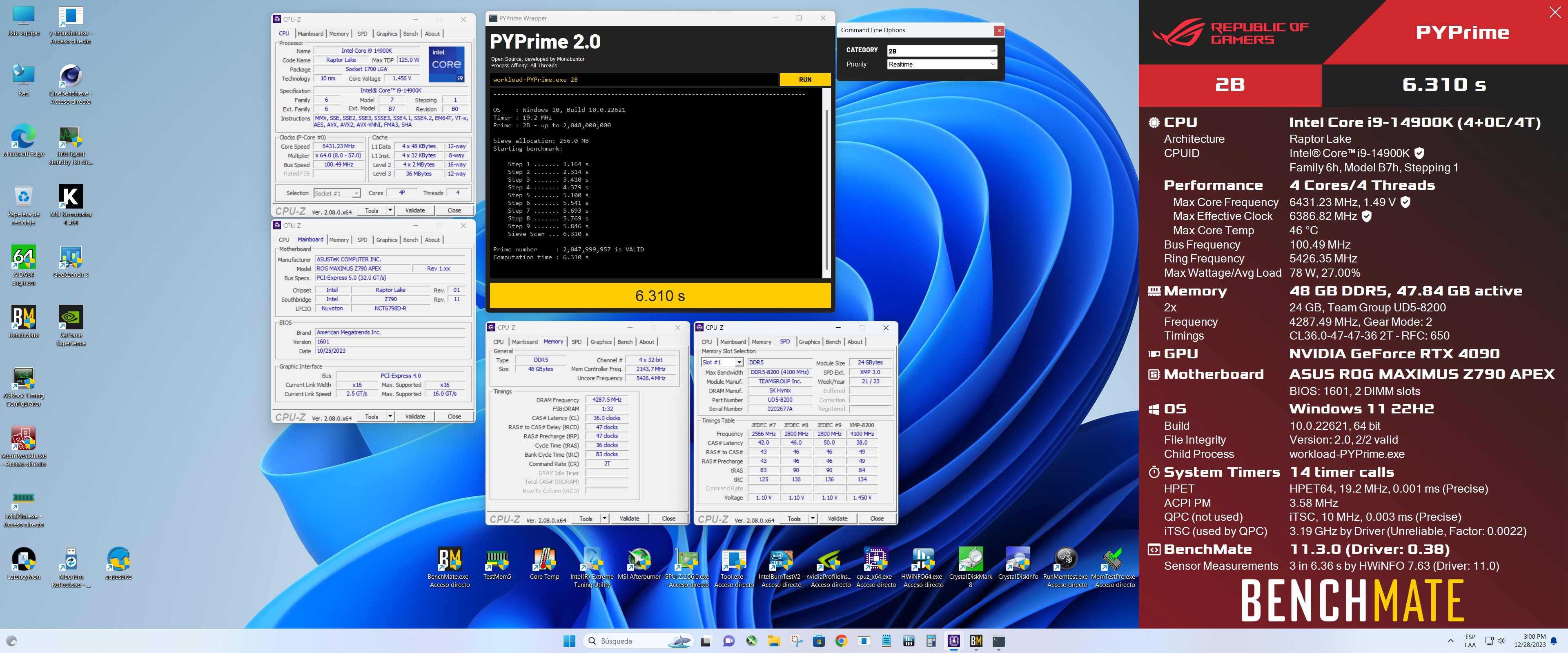
Task: Select the aquasuite desktop icon
Action: coord(118,564)
